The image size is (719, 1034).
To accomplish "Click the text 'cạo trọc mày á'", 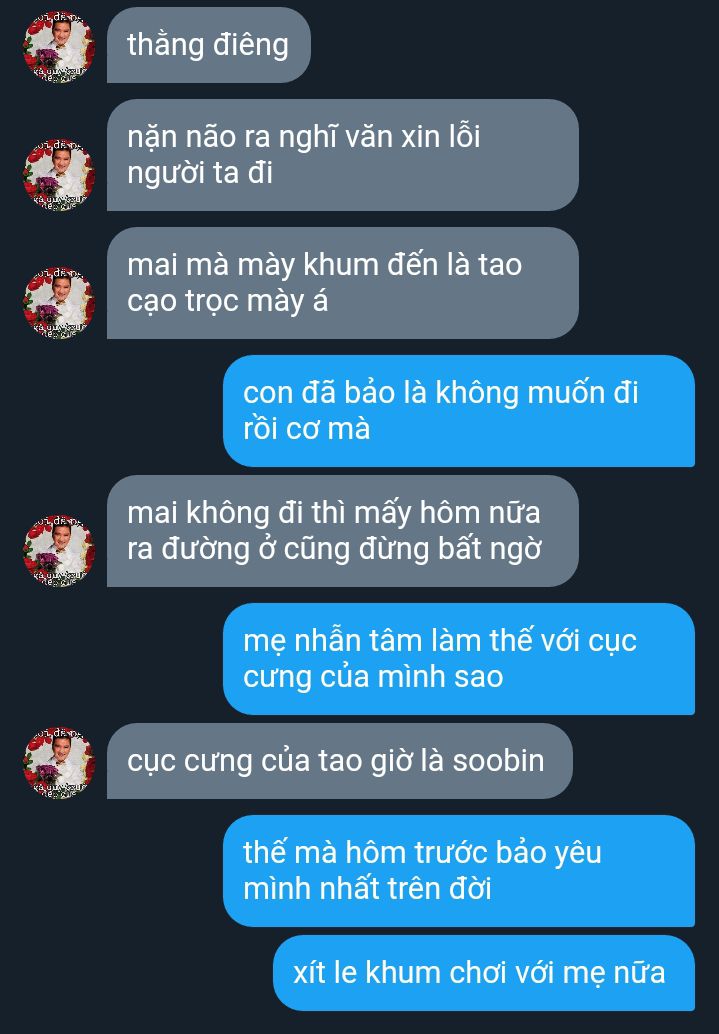I will point(228,301).
